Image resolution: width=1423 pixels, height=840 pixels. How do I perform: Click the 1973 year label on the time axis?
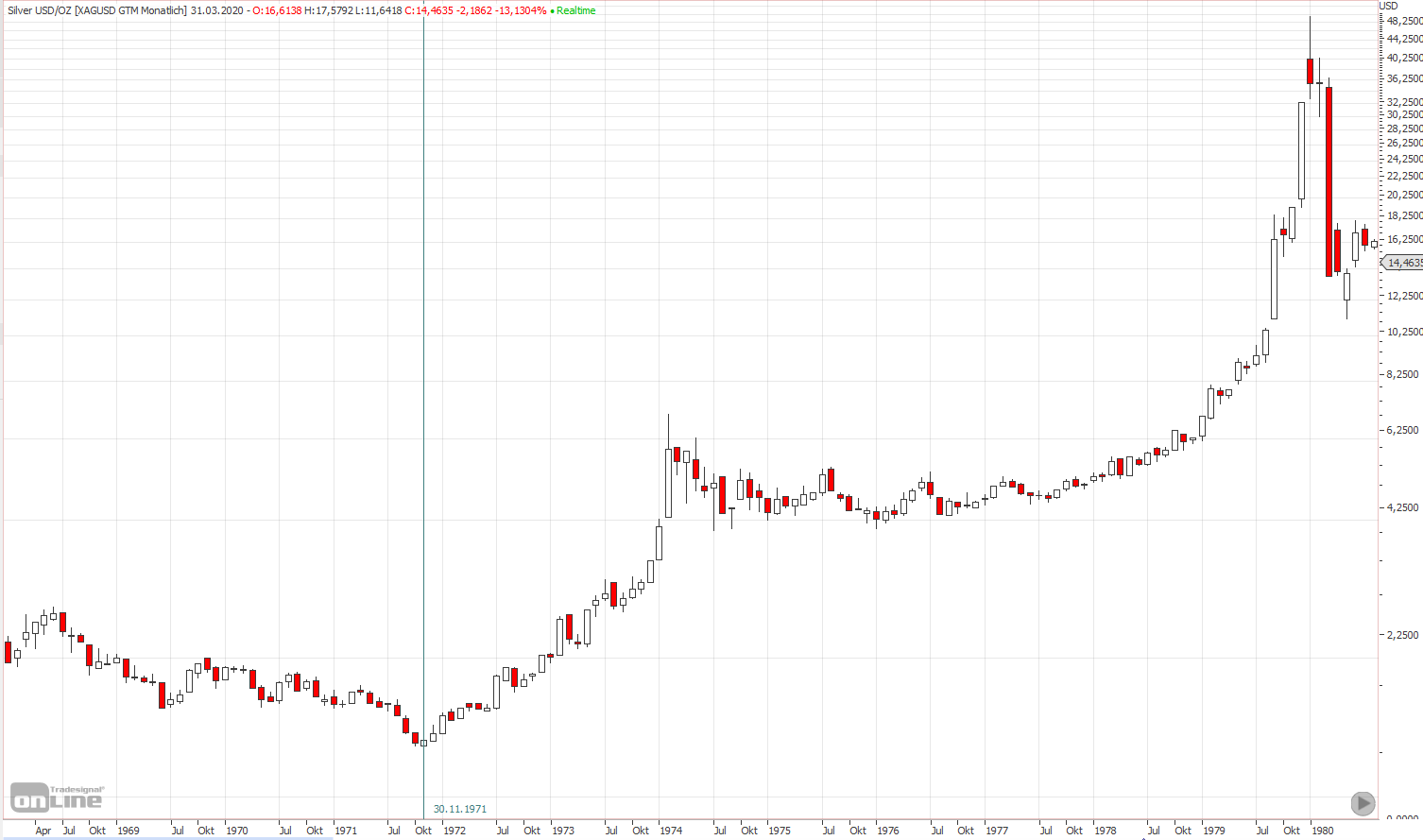[563, 831]
